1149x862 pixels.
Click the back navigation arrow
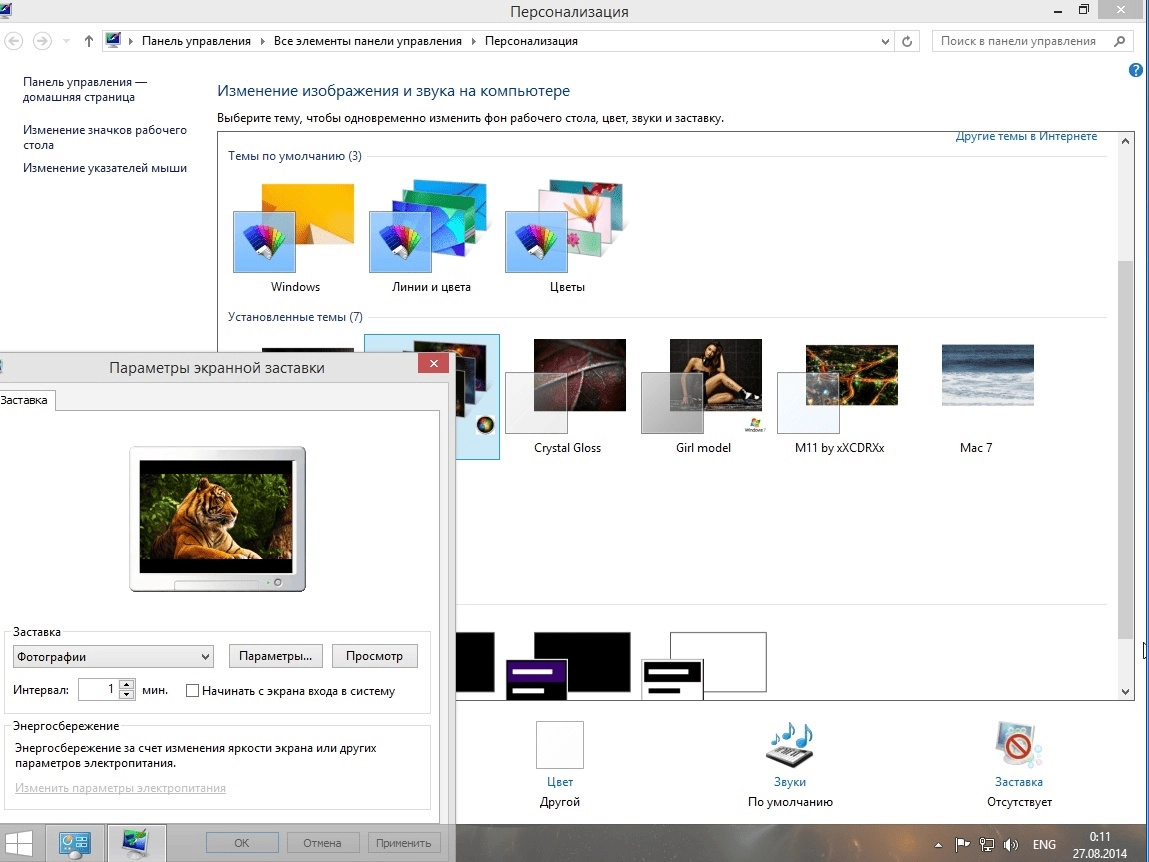click(x=13, y=41)
